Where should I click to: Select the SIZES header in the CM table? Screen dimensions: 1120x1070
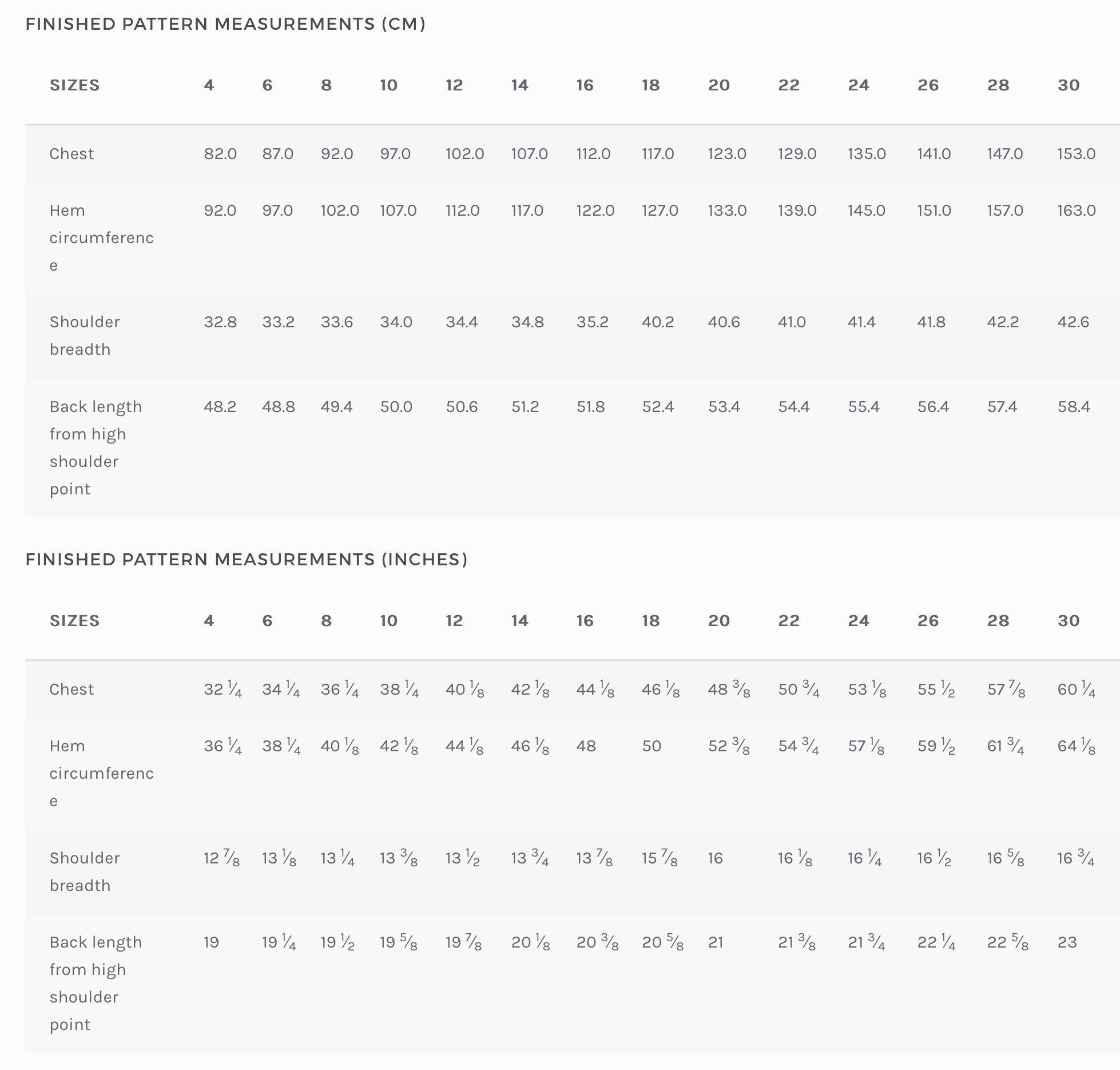click(74, 85)
